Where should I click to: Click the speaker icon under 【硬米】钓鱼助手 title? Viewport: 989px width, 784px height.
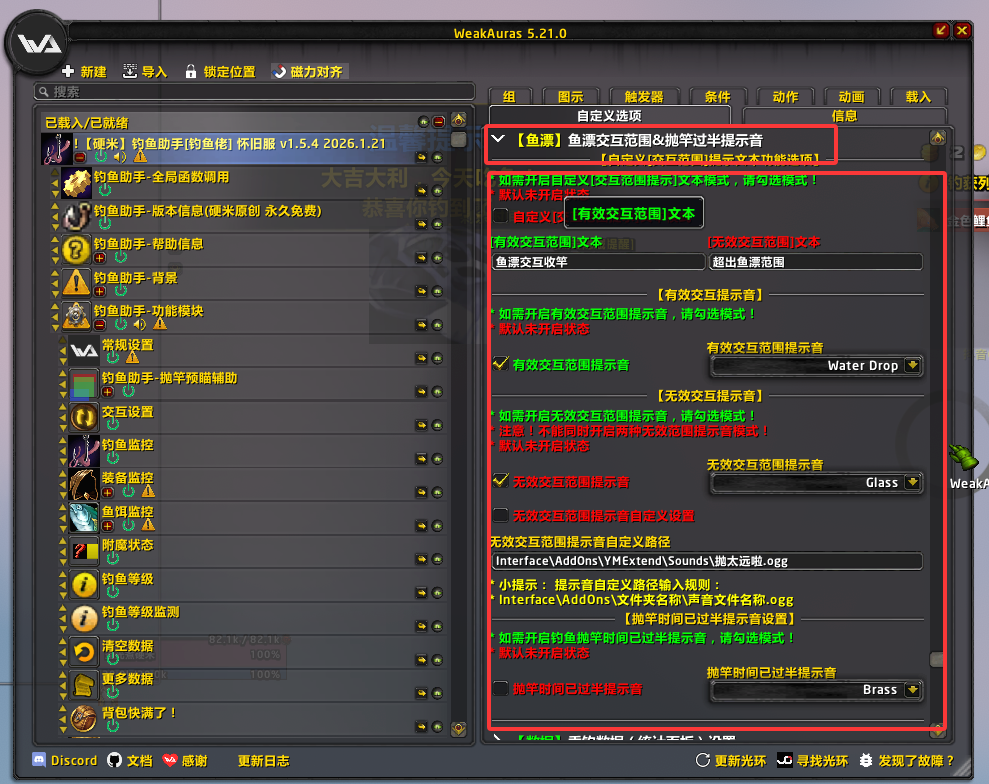coord(120,156)
